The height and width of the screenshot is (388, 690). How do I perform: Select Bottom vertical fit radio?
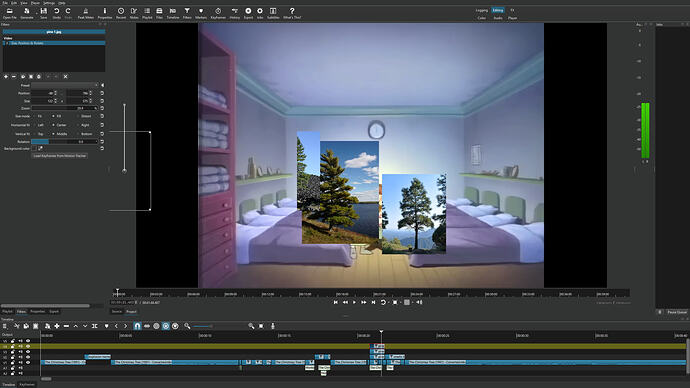pos(78,134)
